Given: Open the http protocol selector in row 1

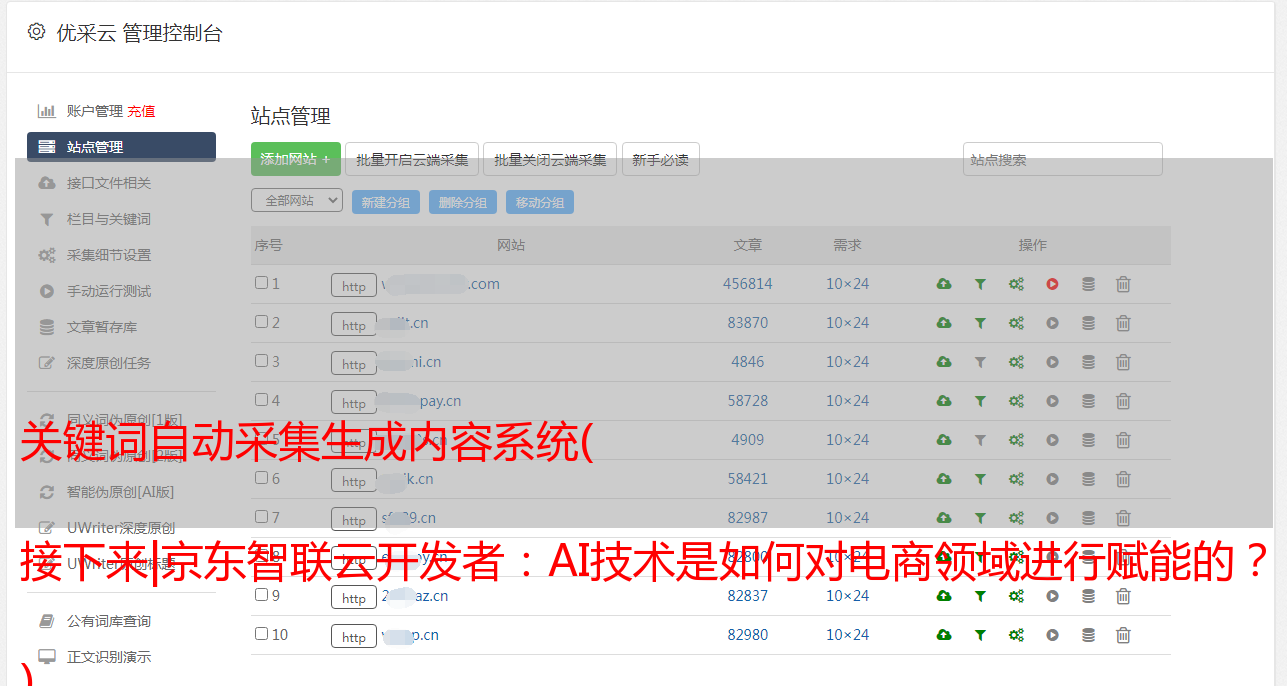Looking at the screenshot, I should 354,286.
